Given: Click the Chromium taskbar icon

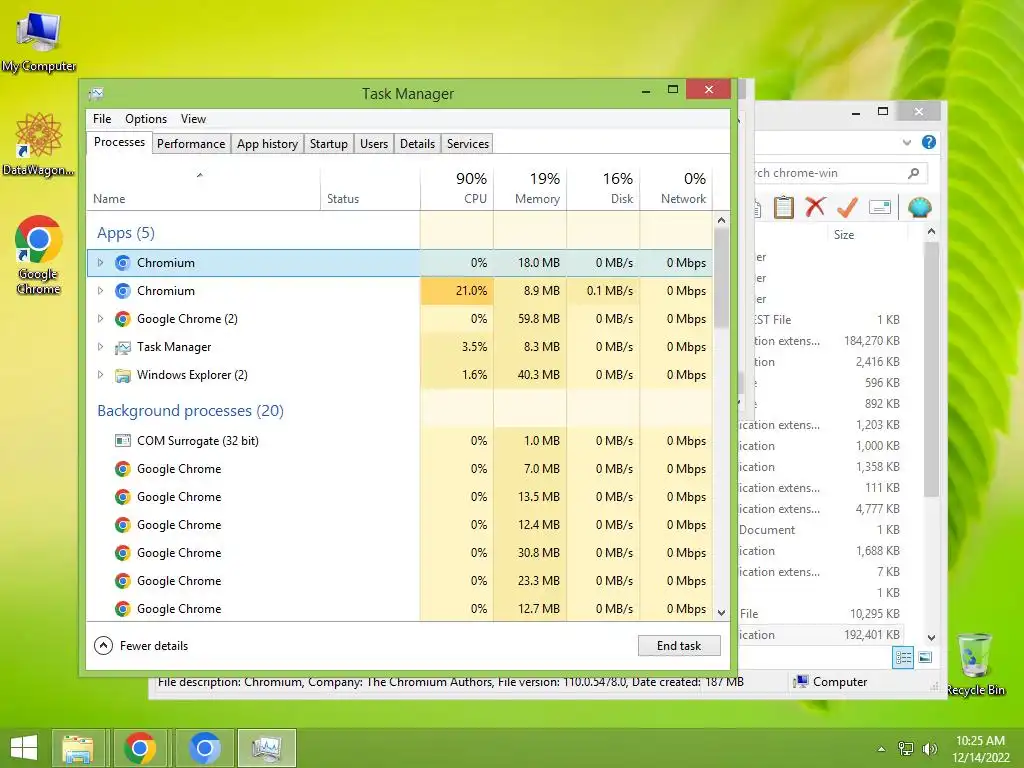Looking at the screenshot, I should point(204,748).
